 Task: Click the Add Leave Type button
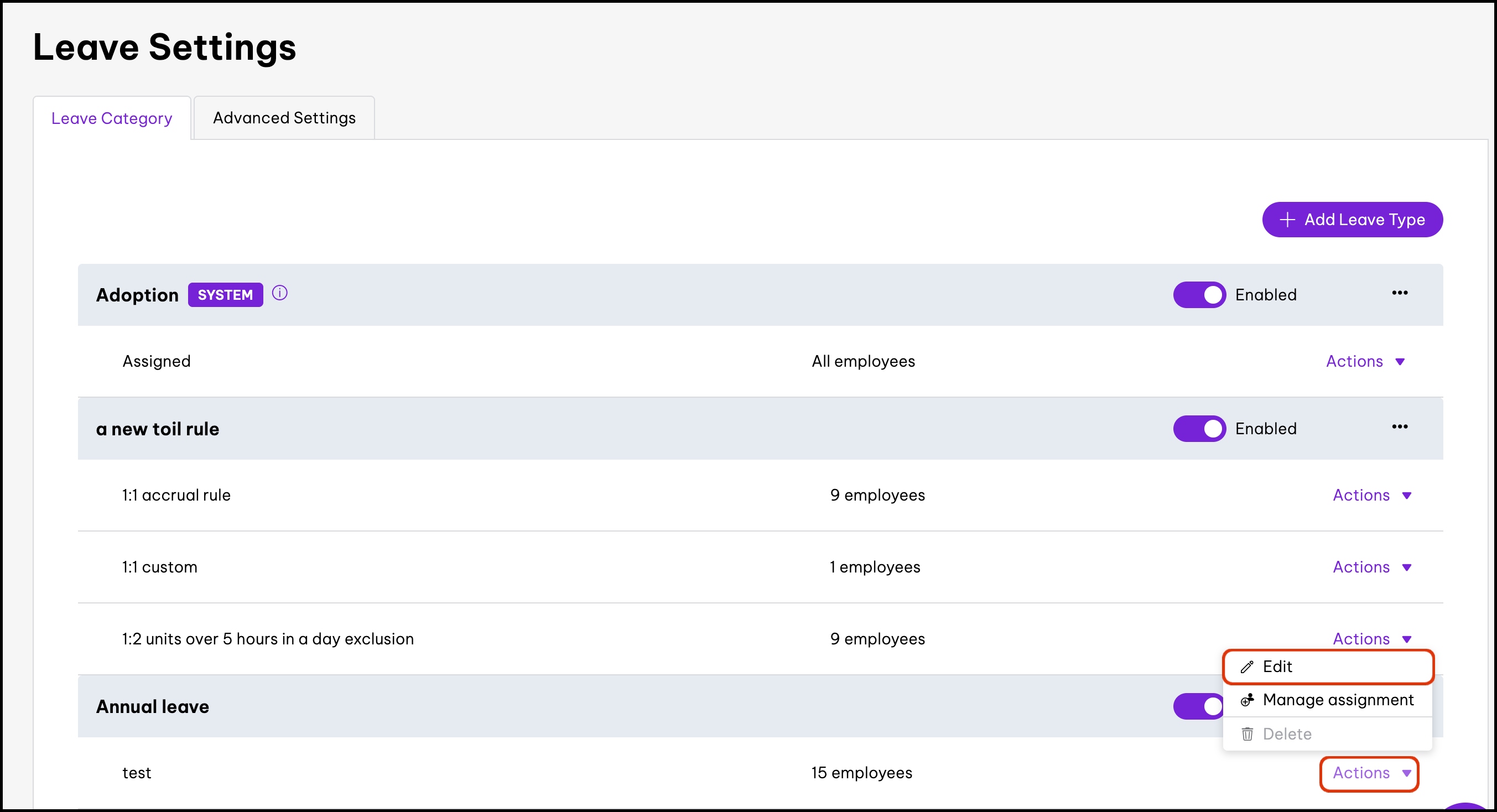point(1352,220)
